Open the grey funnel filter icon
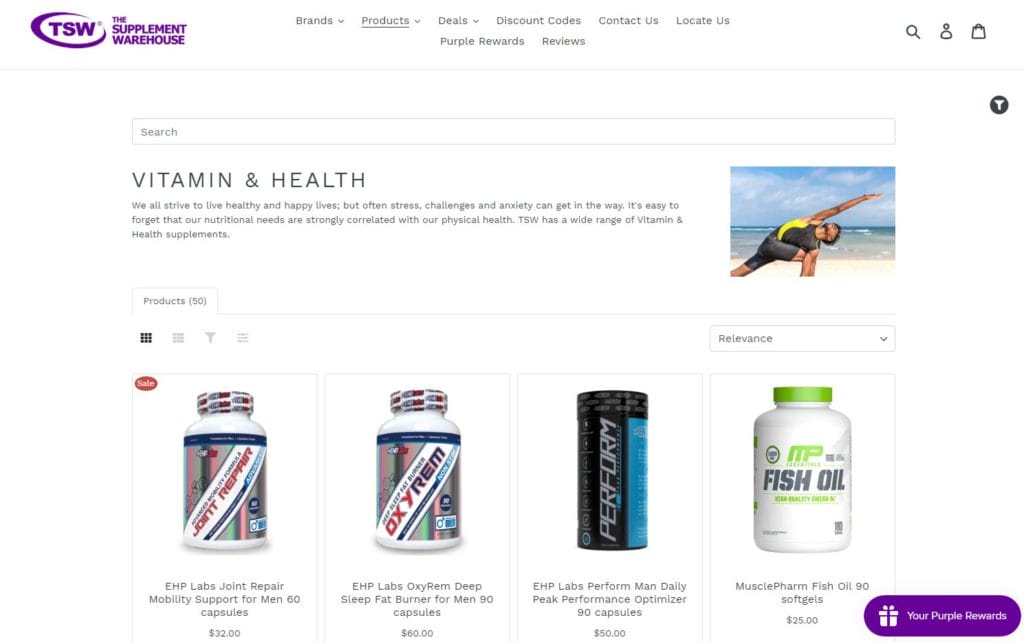The width and height of the screenshot is (1024, 642). pos(210,338)
